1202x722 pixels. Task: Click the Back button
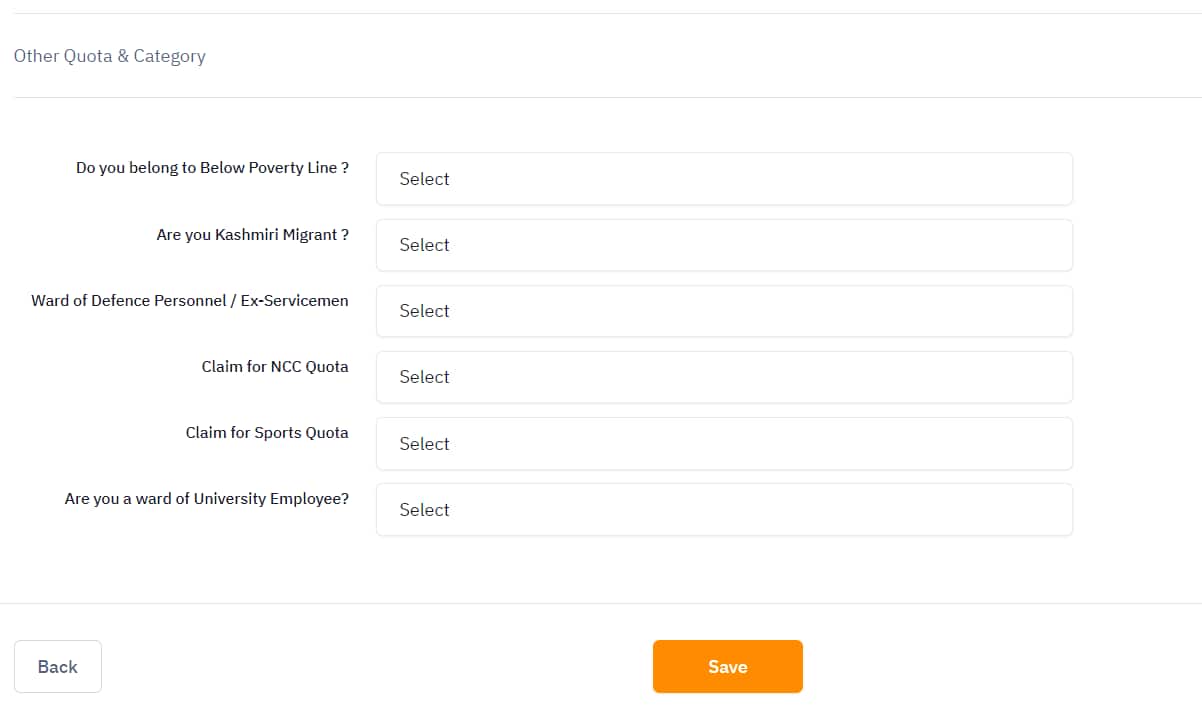[57, 666]
